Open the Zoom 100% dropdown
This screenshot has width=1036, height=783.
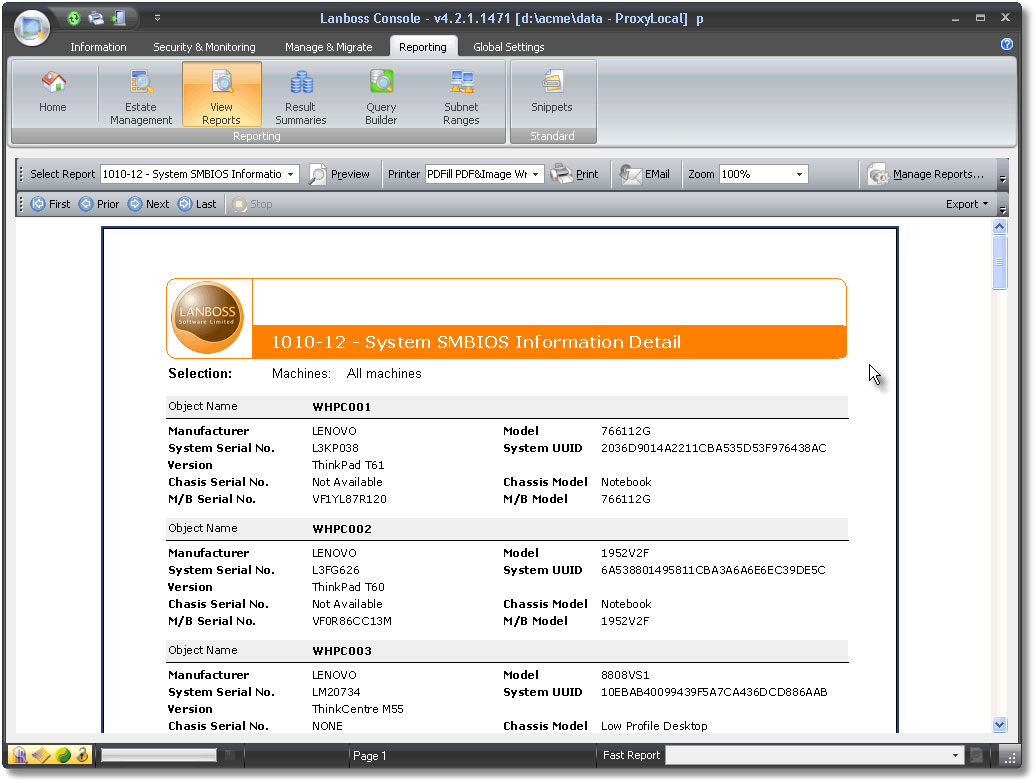pyautogui.click(x=799, y=174)
